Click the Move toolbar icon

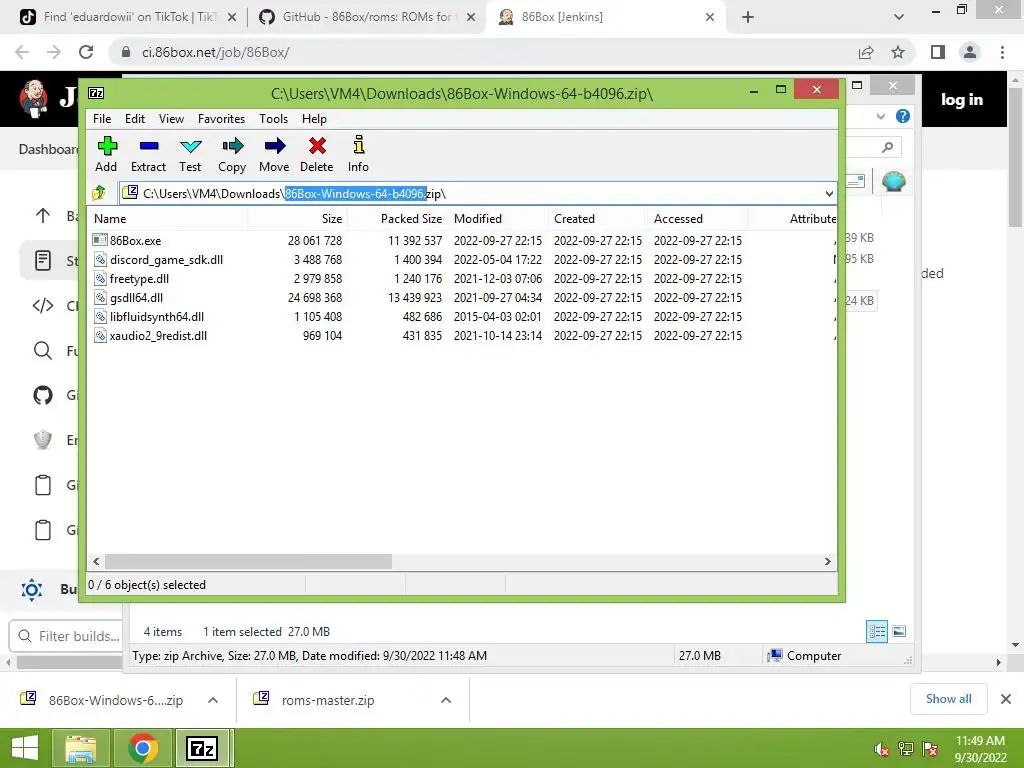(x=274, y=154)
